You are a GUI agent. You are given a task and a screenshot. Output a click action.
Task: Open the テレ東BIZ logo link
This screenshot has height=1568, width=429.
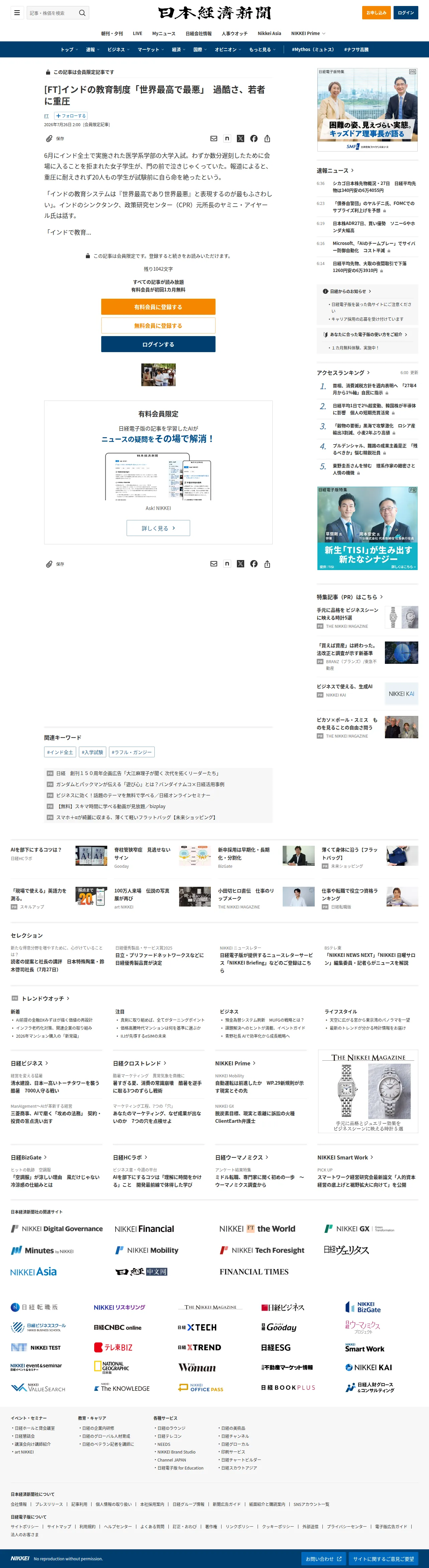113,1348
